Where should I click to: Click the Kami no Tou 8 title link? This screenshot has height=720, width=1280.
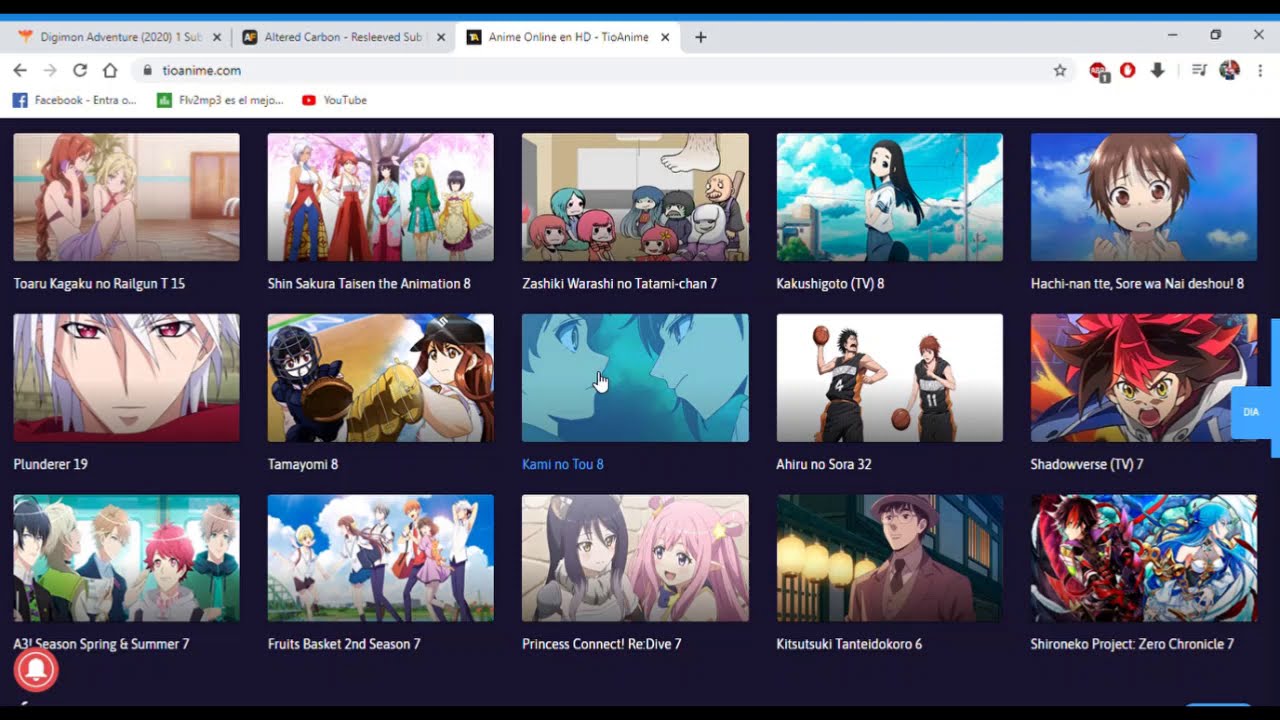pyautogui.click(x=563, y=464)
